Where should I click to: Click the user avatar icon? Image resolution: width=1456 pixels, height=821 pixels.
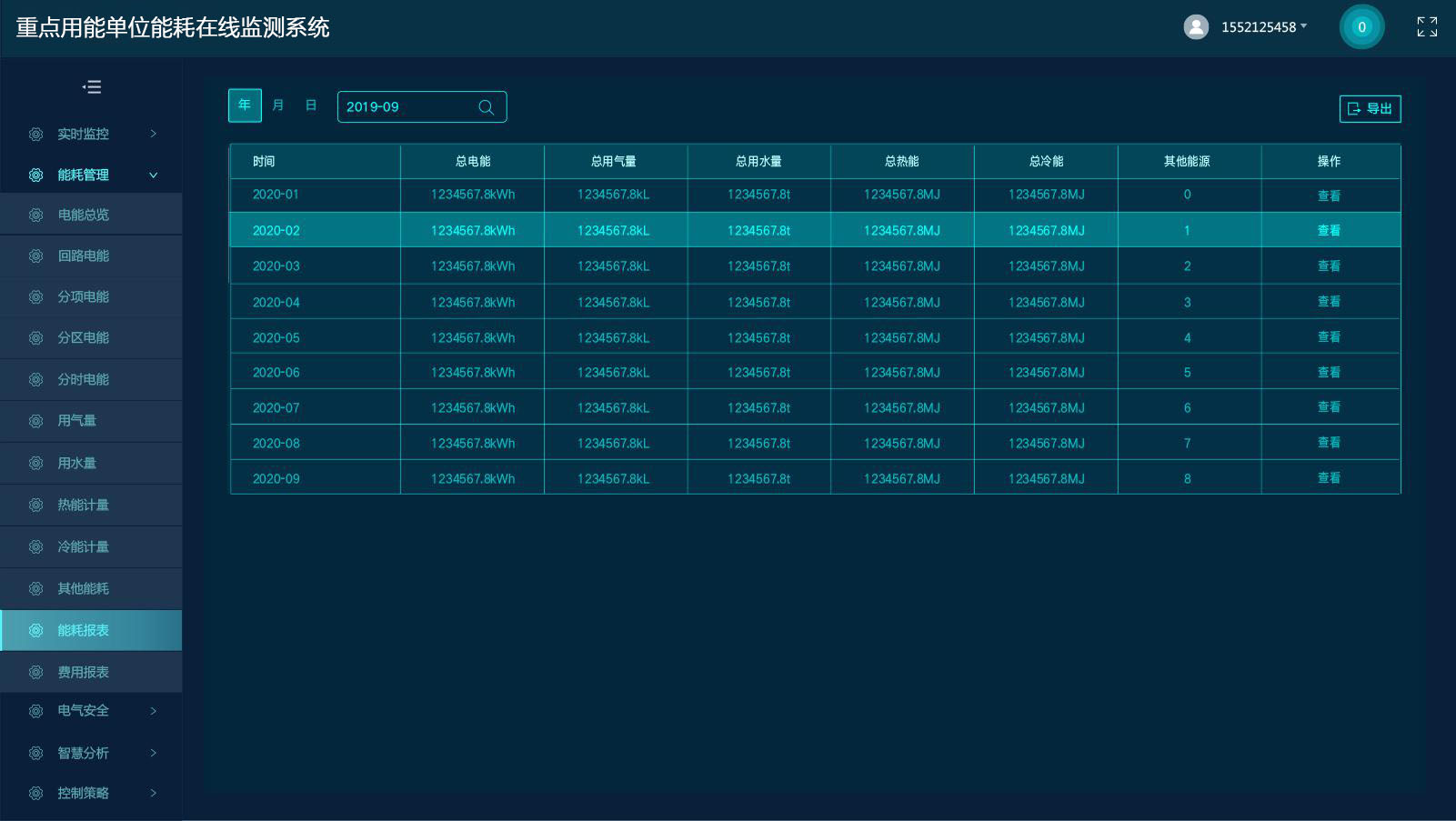[x=1196, y=27]
